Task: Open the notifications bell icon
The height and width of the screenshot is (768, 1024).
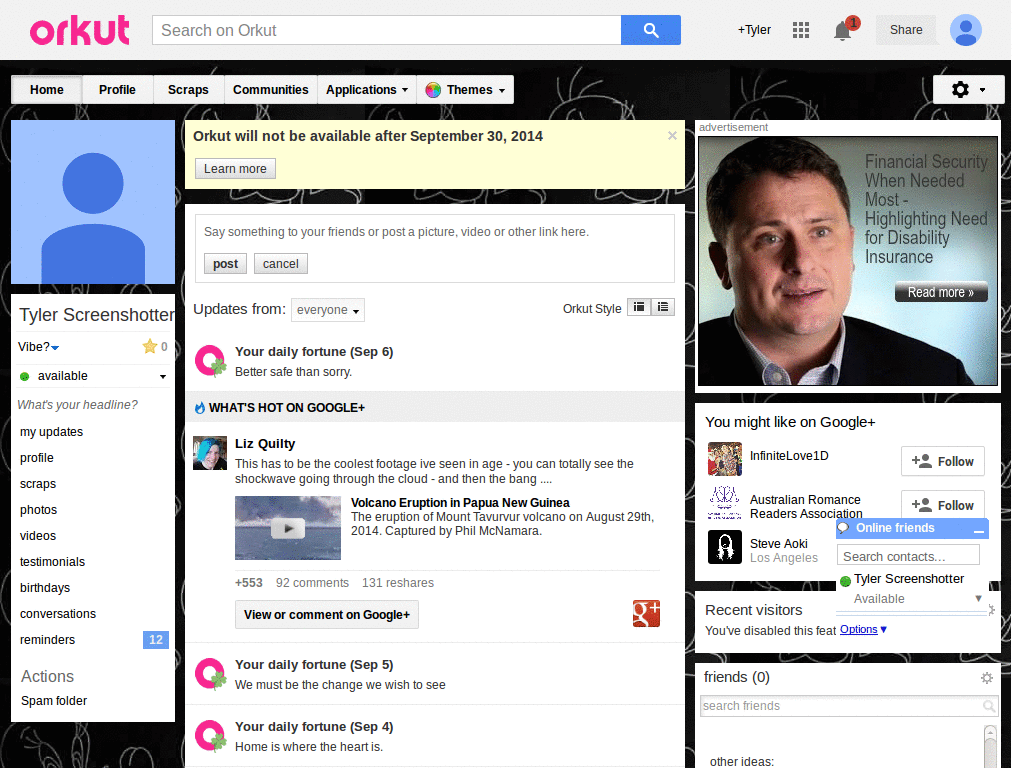Action: tap(842, 30)
